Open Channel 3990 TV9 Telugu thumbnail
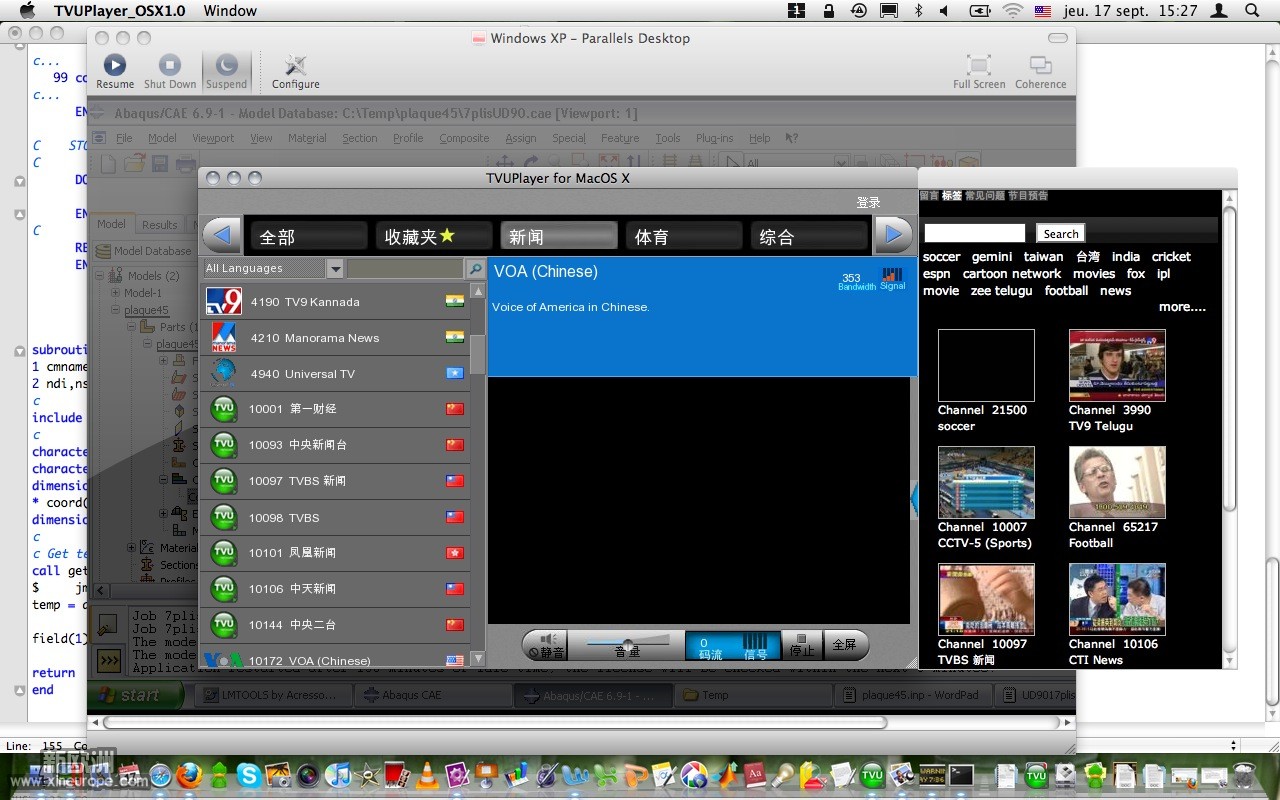Viewport: 1280px width, 800px height. [x=1117, y=365]
